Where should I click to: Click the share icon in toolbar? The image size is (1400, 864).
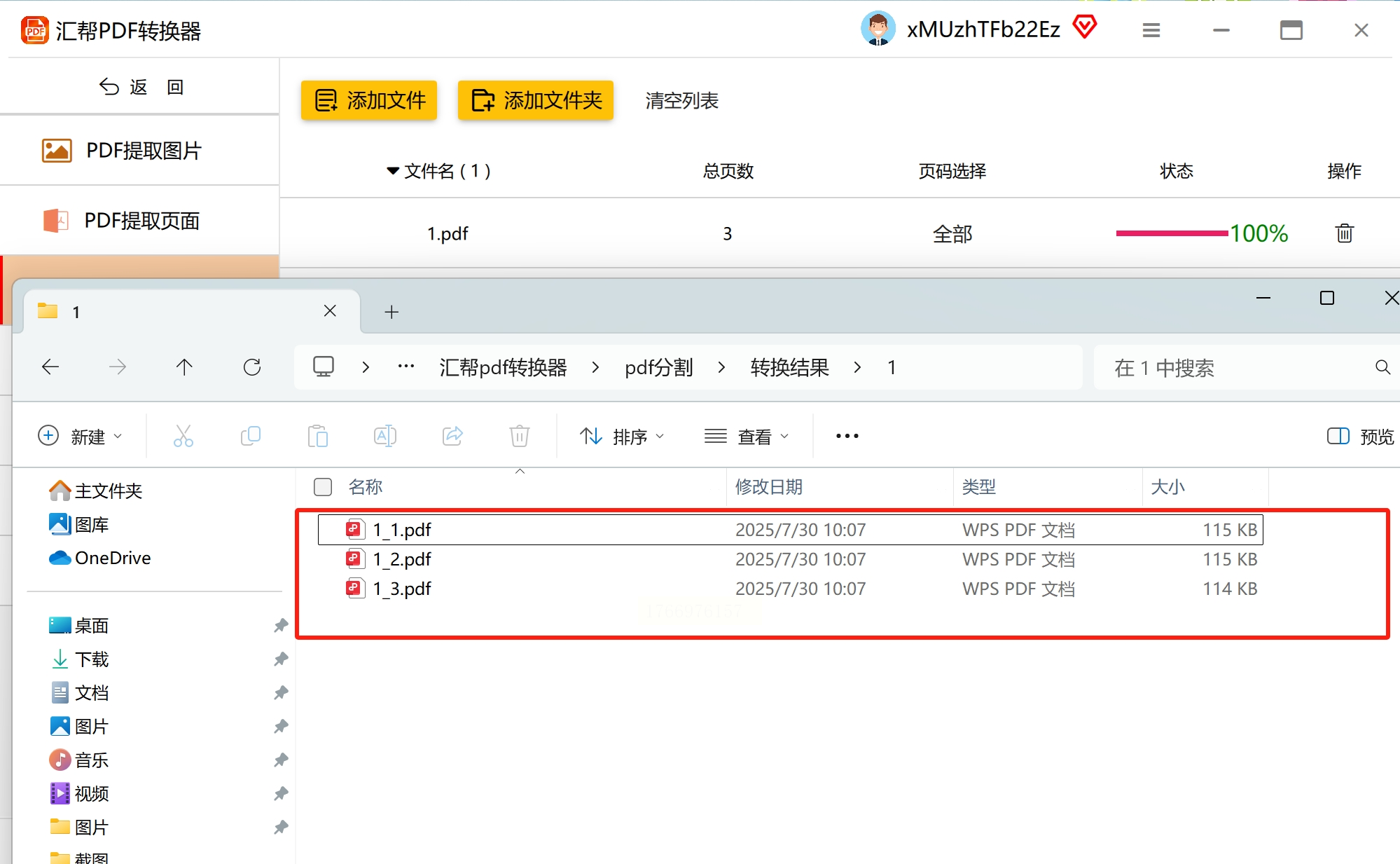click(452, 436)
